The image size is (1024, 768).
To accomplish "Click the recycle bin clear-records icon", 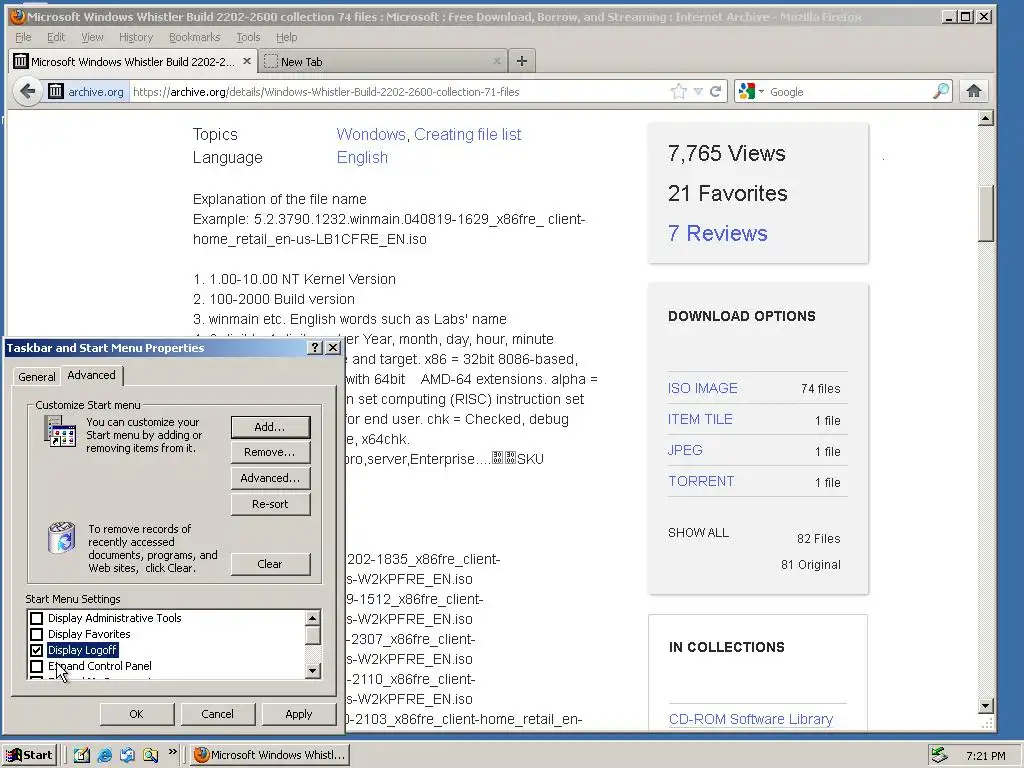I will (62, 538).
